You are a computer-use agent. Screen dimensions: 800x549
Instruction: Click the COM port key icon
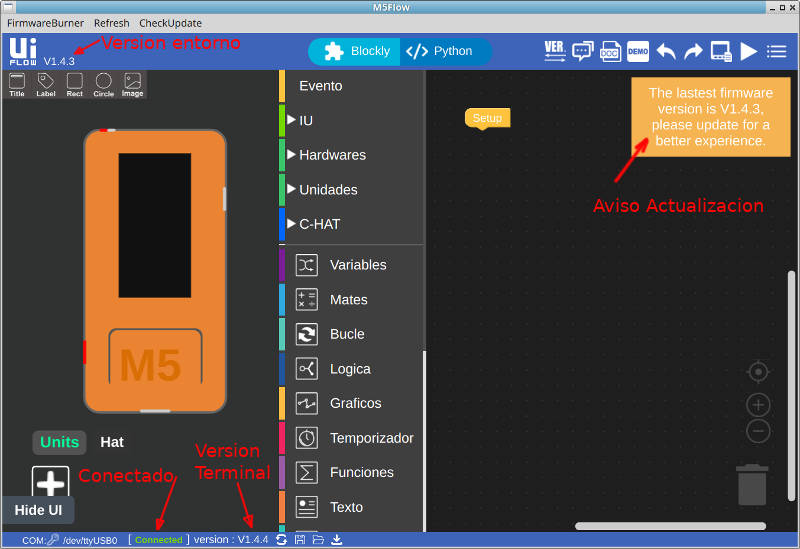point(53,539)
